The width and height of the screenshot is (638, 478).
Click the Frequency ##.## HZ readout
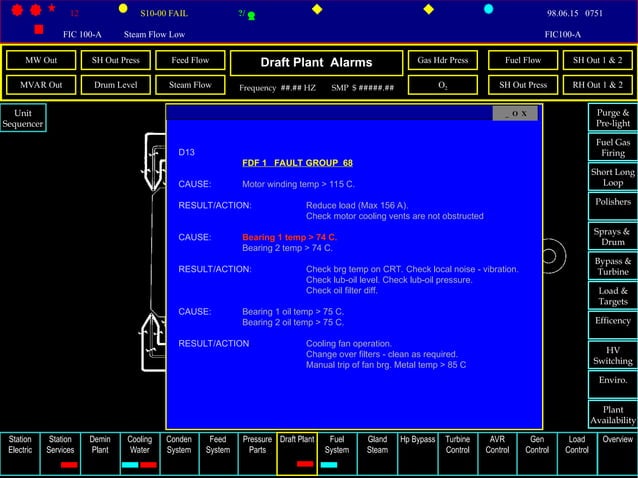click(277, 88)
